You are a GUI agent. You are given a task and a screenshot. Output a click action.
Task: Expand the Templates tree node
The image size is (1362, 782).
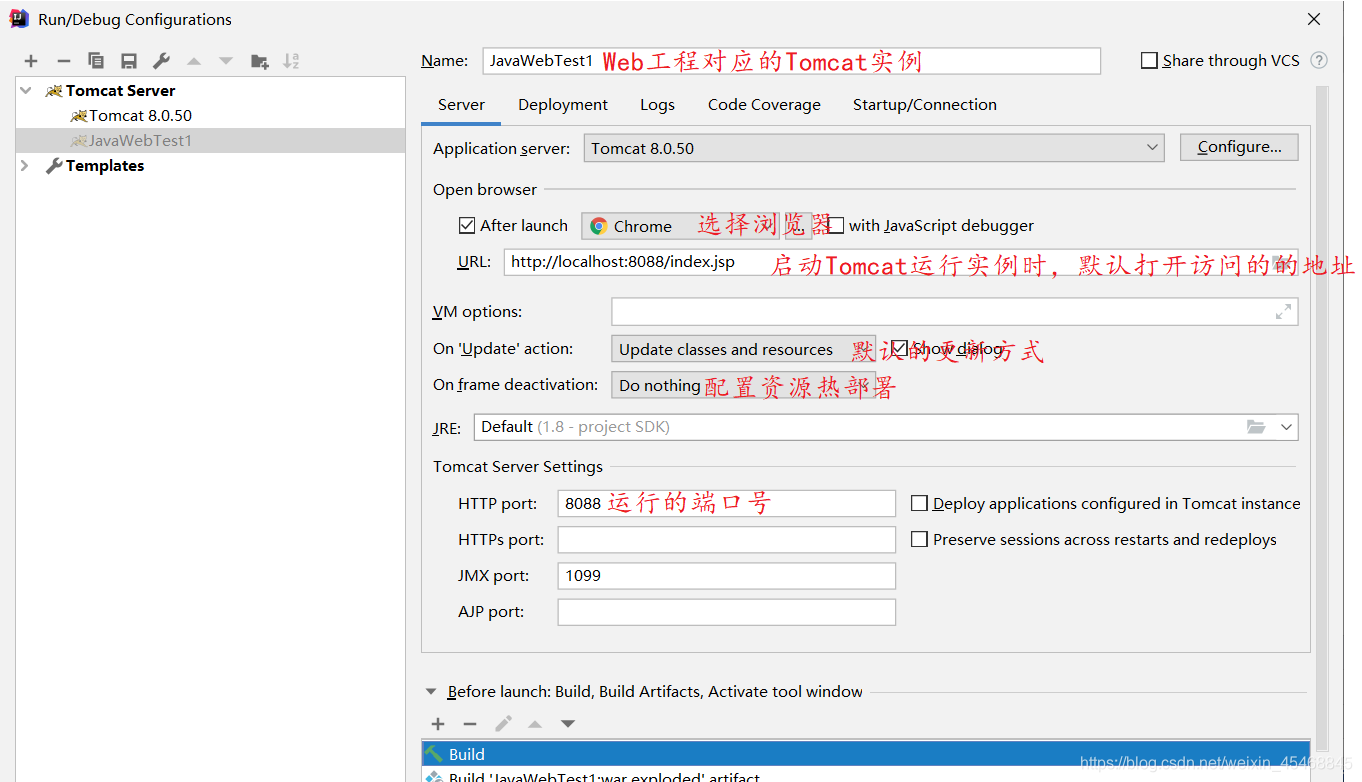coord(26,166)
